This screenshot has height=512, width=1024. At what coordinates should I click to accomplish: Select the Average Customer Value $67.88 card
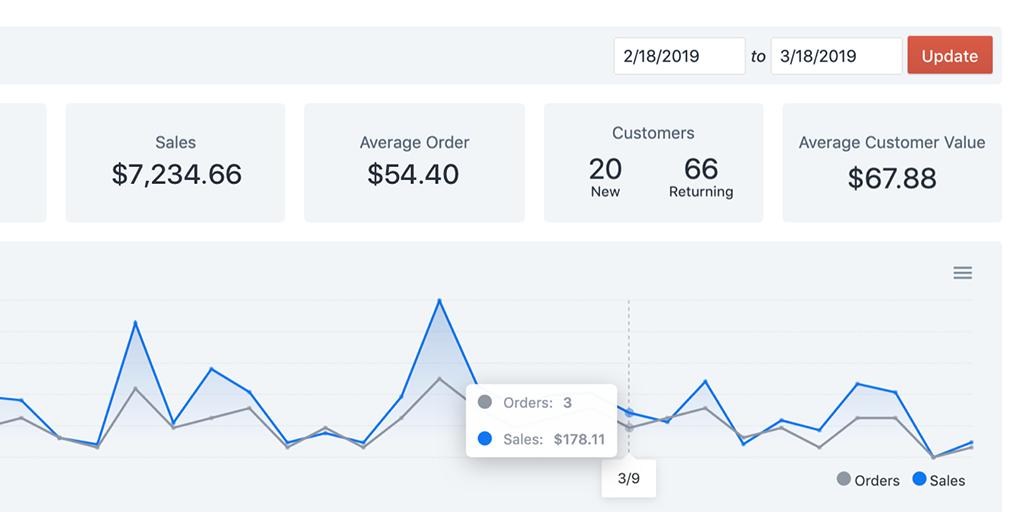[891, 163]
